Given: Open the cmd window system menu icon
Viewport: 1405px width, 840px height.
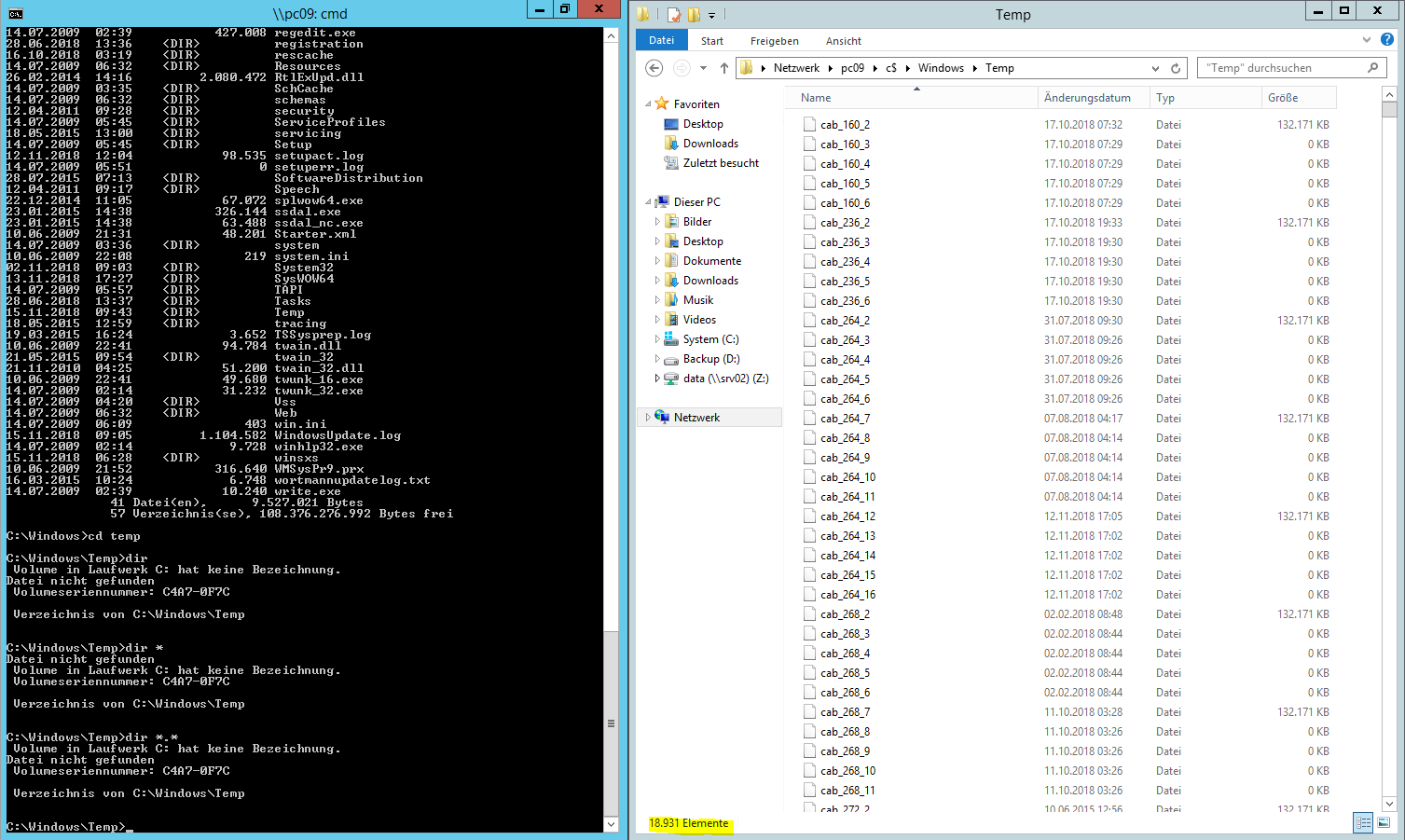Looking at the screenshot, I should click(15, 13).
